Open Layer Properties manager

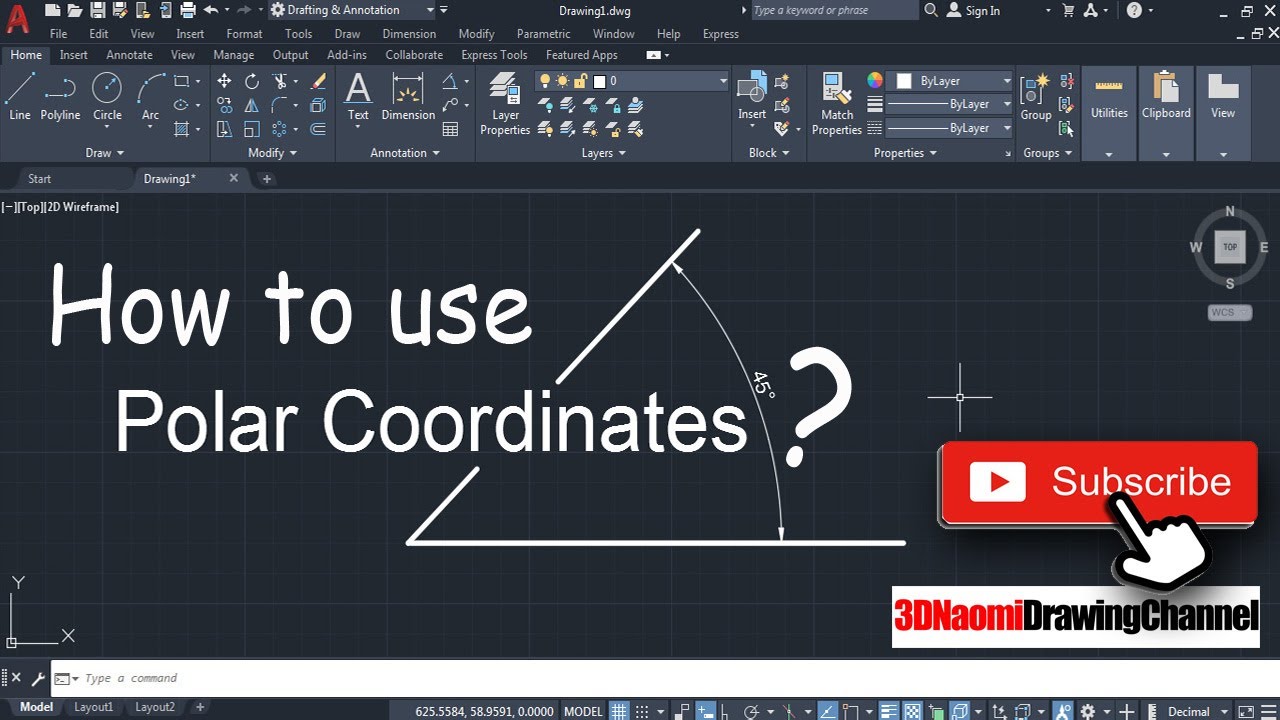(x=505, y=105)
